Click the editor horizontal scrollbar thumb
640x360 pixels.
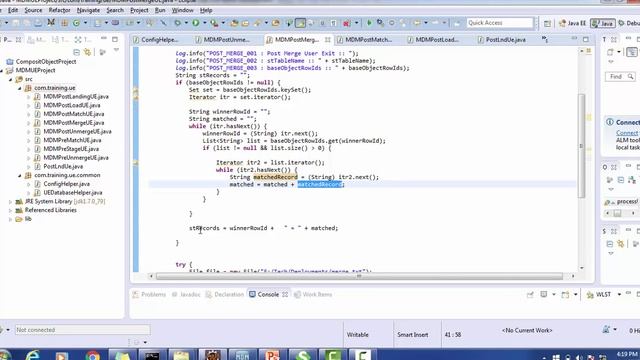click(359, 276)
